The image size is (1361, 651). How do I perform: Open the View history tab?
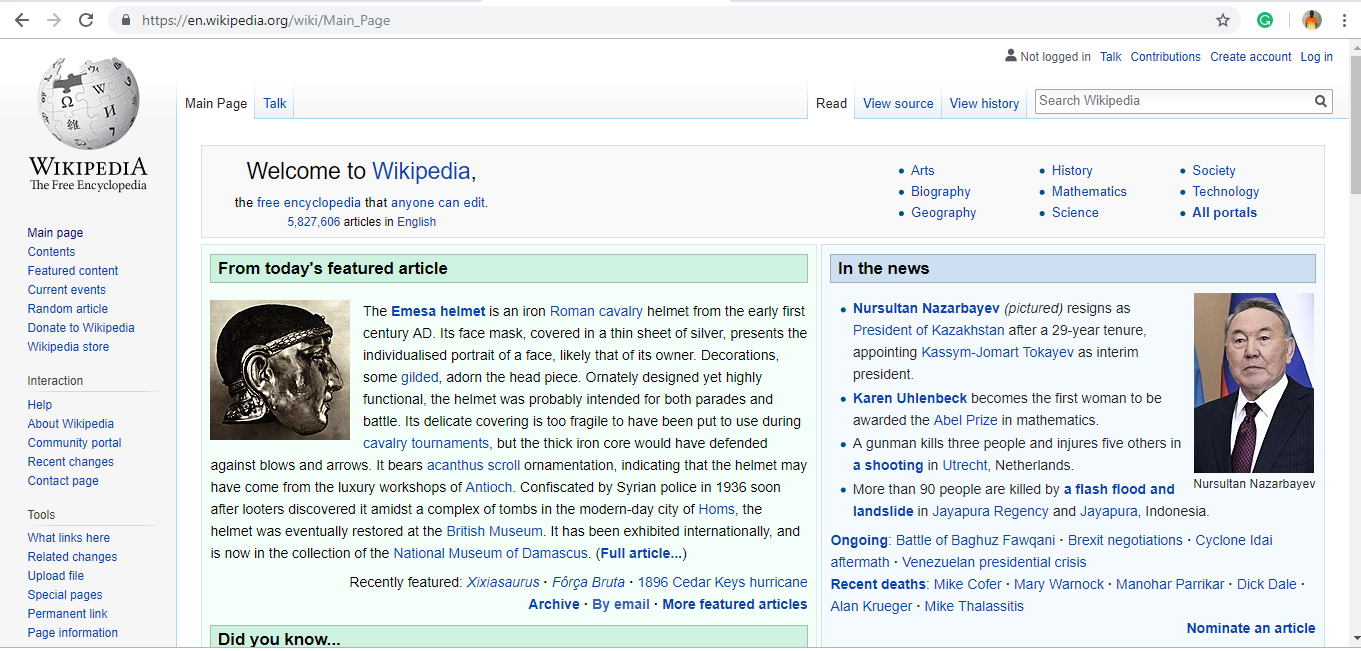(x=984, y=103)
